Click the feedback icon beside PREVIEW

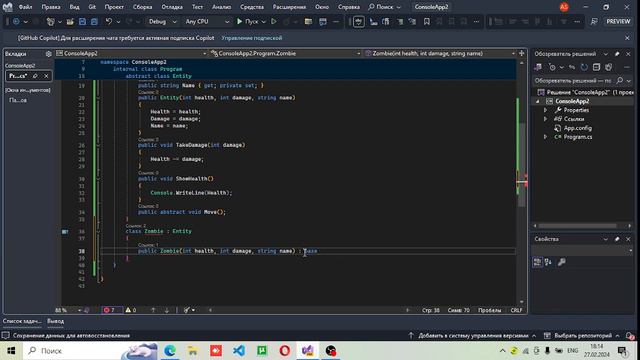(x=594, y=22)
